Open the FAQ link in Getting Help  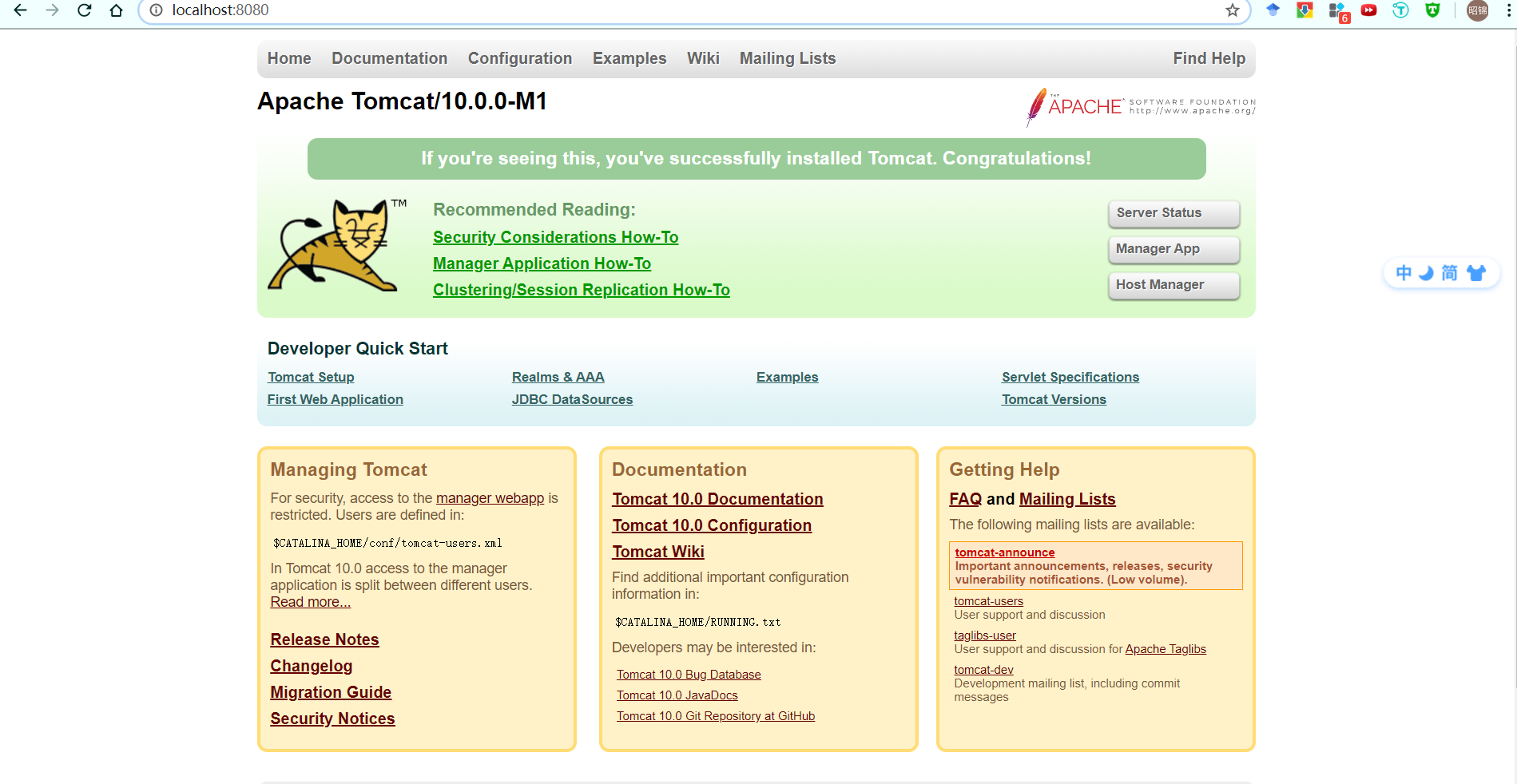point(965,499)
